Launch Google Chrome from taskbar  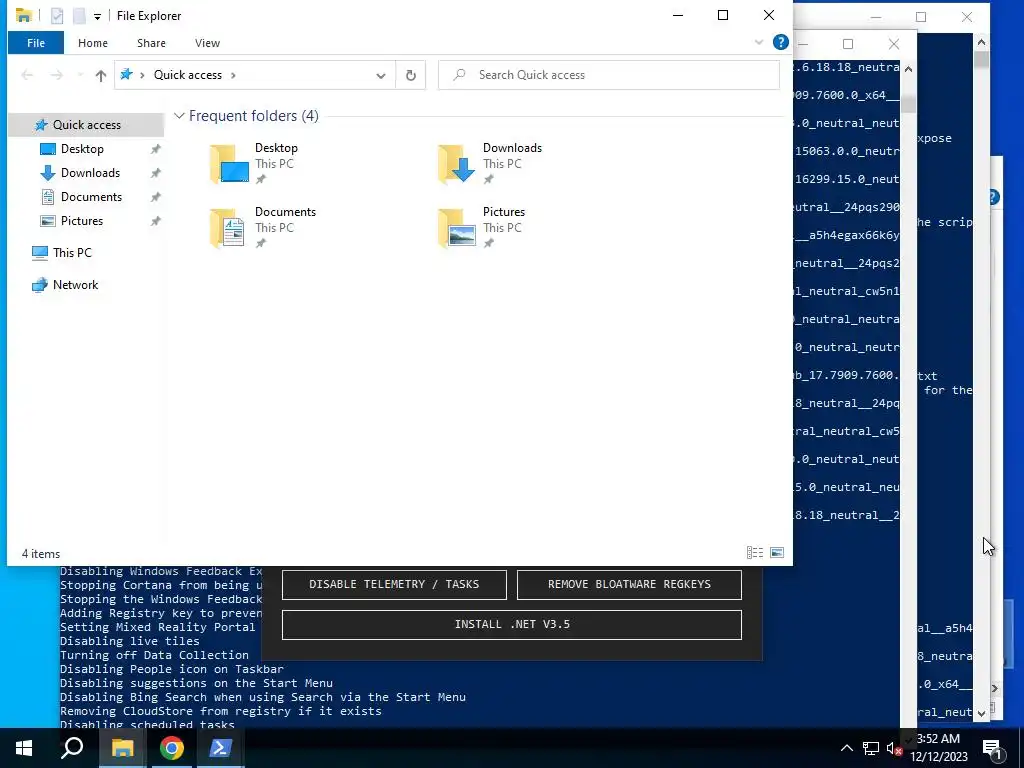click(x=171, y=748)
